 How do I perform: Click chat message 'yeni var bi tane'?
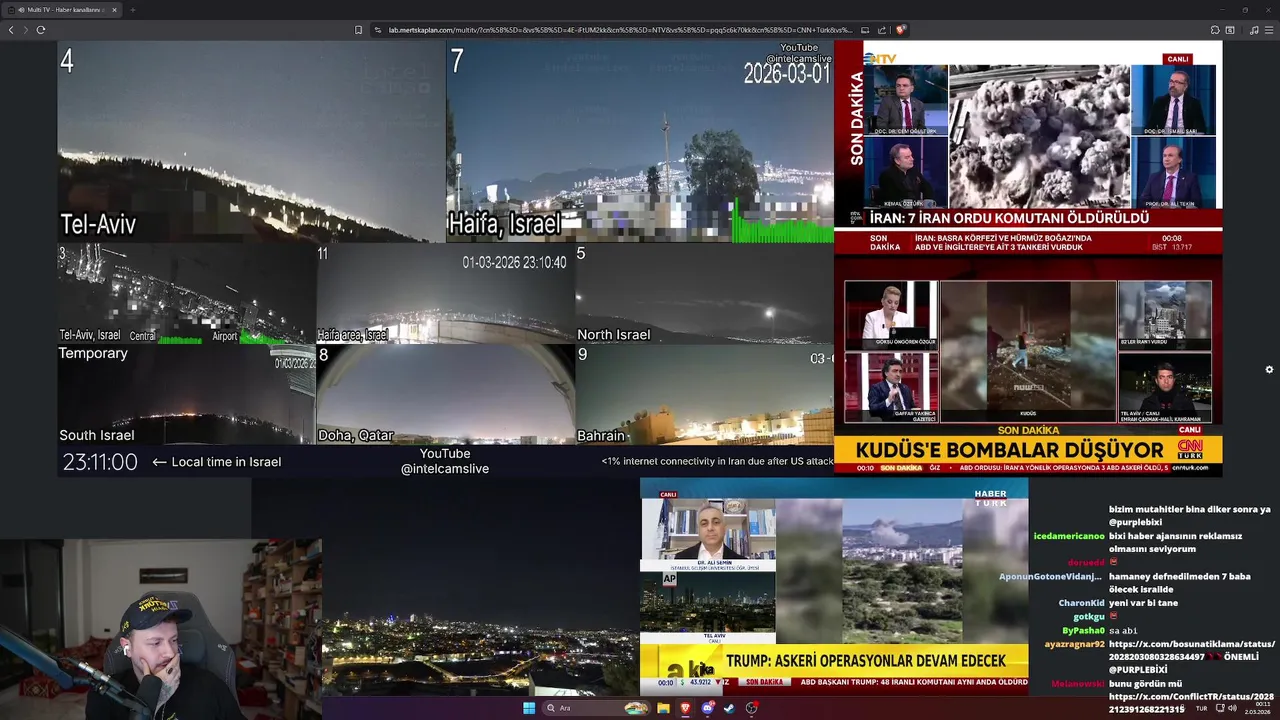1143,603
